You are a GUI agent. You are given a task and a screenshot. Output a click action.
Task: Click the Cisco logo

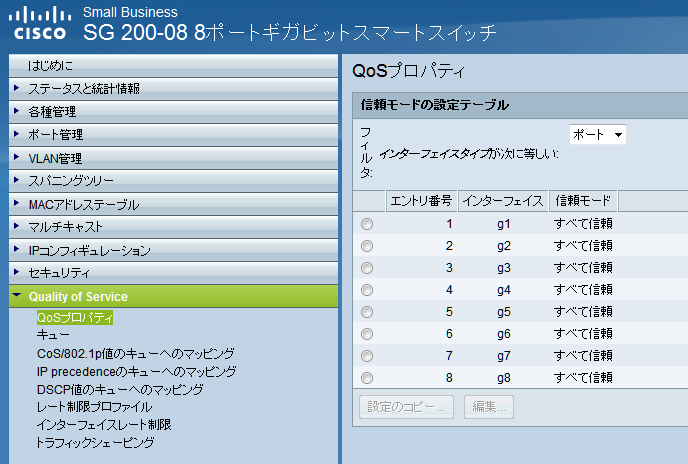[39, 23]
